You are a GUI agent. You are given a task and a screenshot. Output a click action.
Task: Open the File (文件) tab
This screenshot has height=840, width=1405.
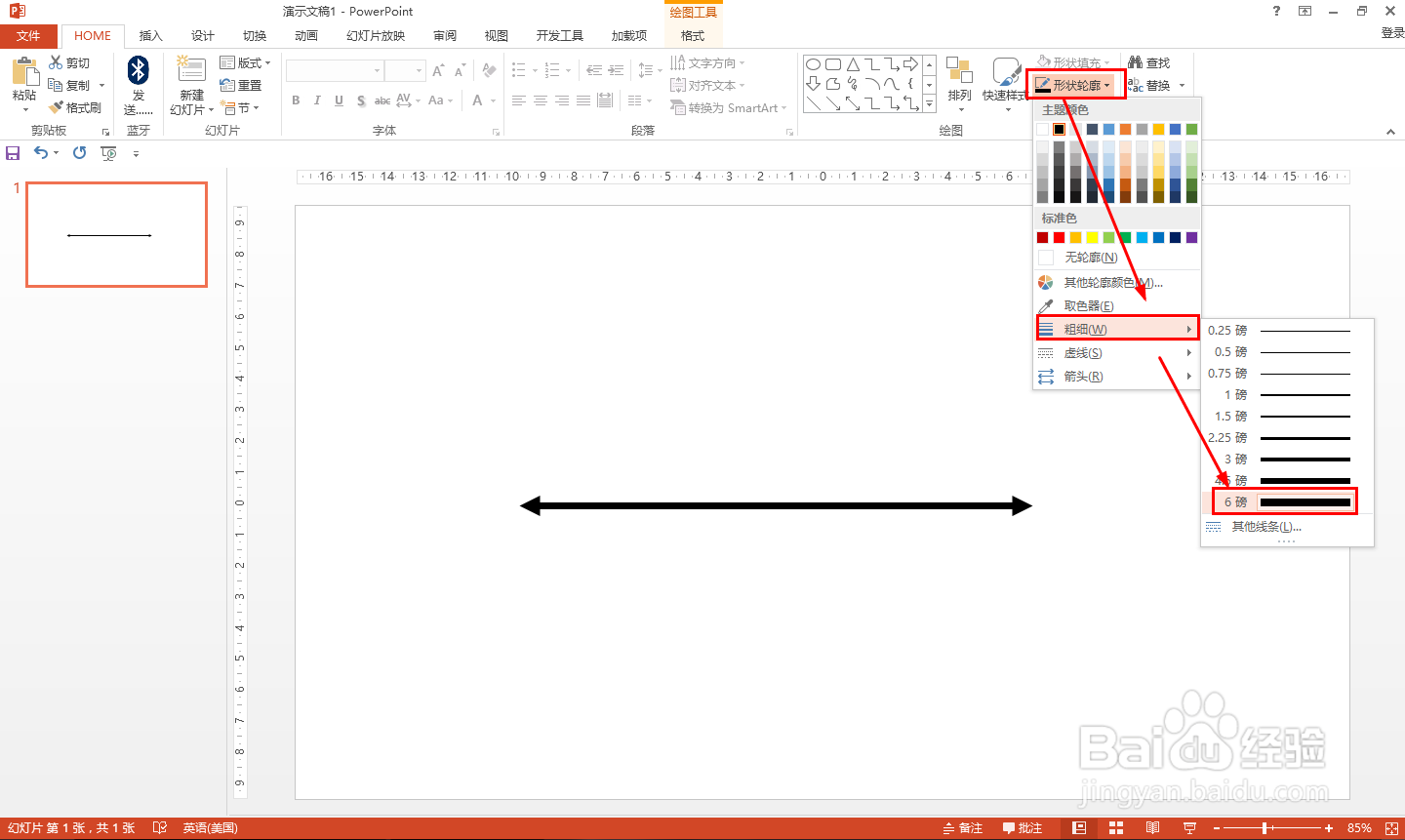[x=28, y=35]
